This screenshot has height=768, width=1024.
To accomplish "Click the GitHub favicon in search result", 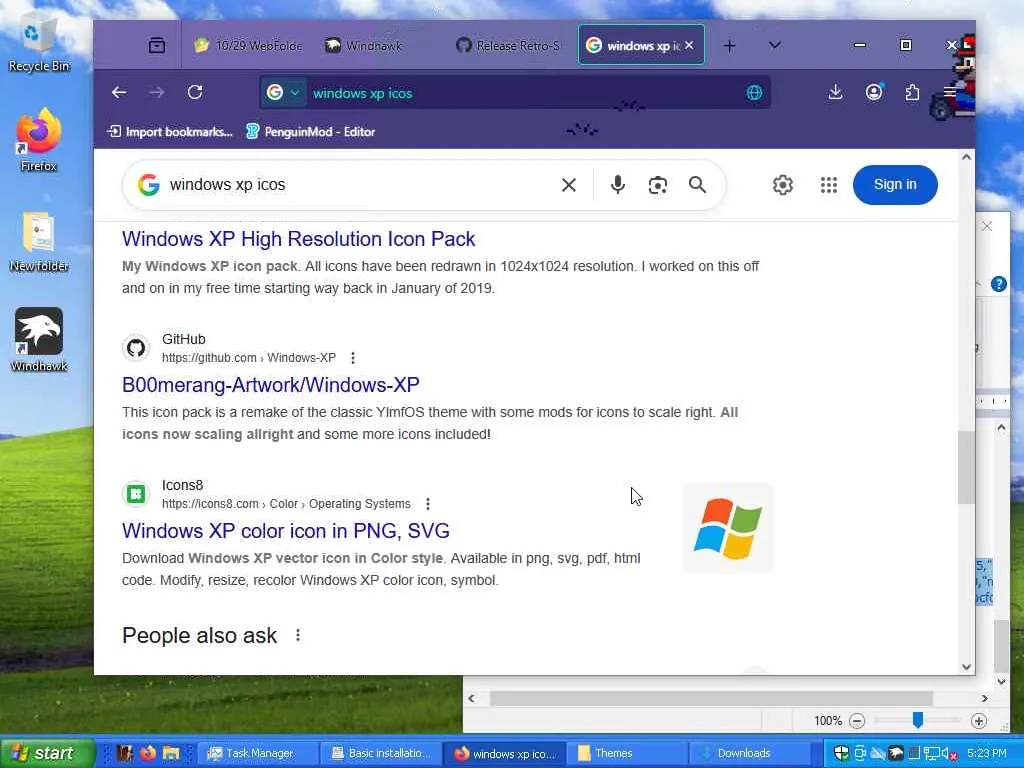I will [x=136, y=348].
